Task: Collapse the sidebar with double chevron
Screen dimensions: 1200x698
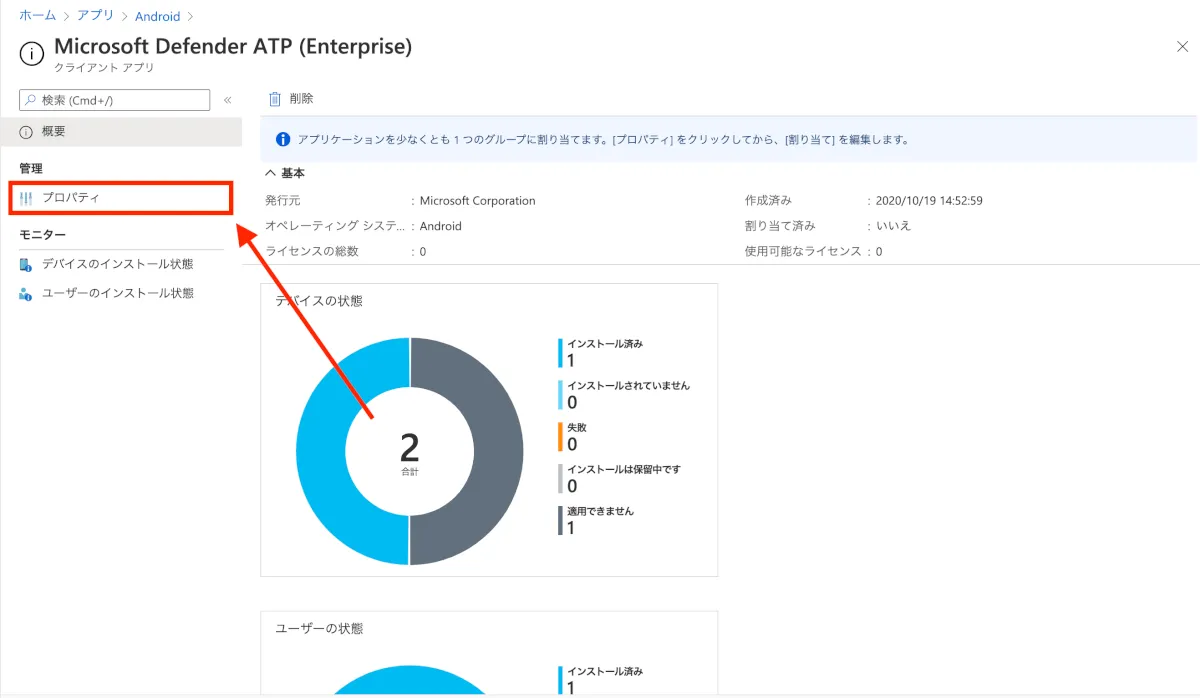Action: [x=227, y=100]
